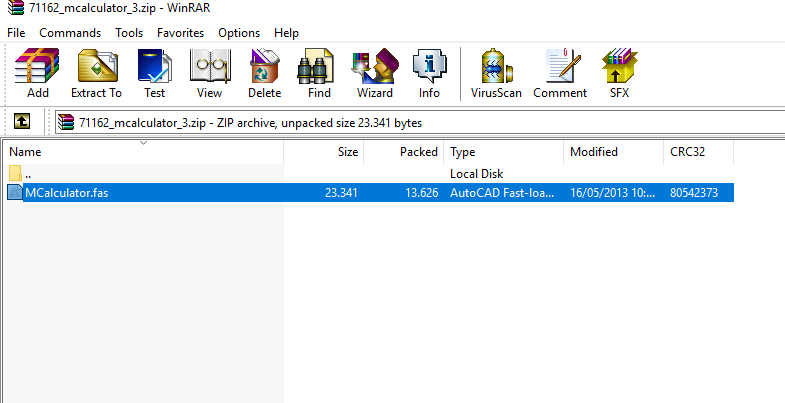This screenshot has width=785, height=403.
Task: Sort by the Packed column header
Action: point(404,152)
